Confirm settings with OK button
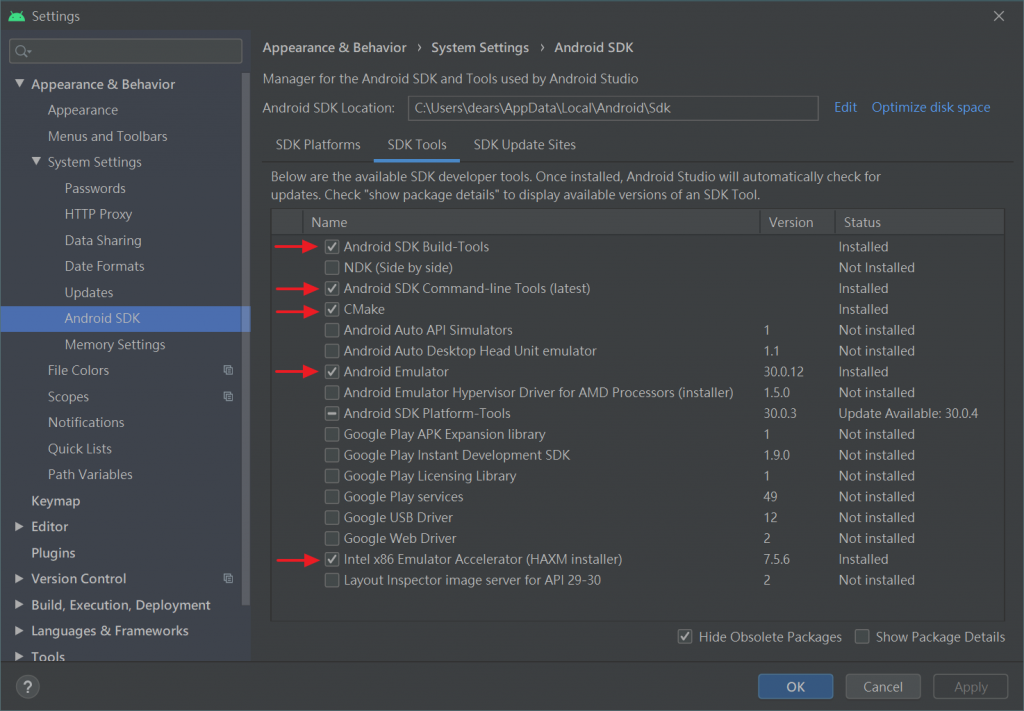Image resolution: width=1024 pixels, height=711 pixels. point(795,686)
